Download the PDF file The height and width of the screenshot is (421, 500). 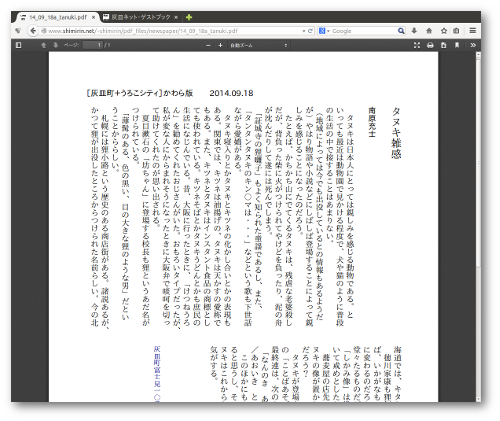[443, 45]
